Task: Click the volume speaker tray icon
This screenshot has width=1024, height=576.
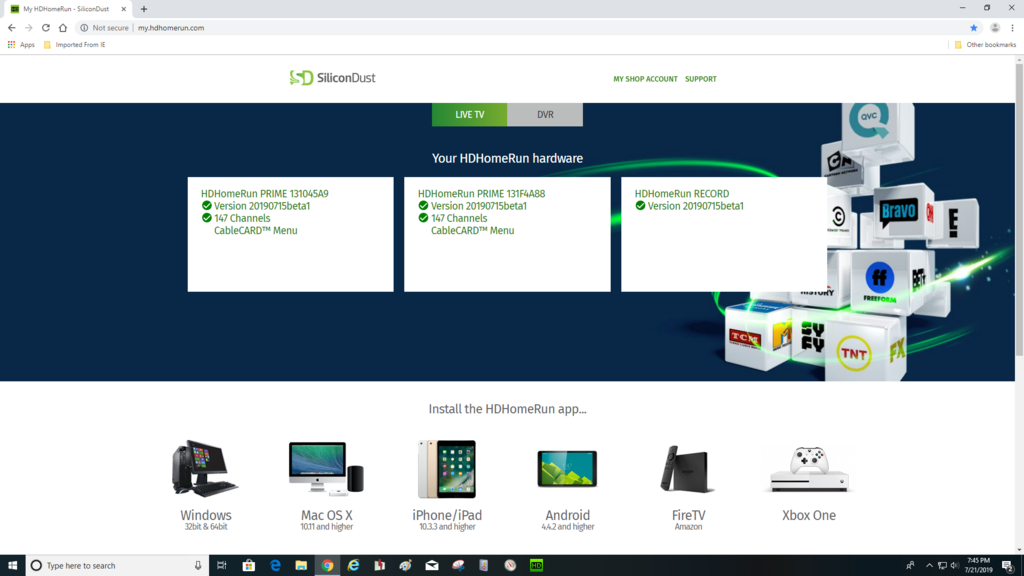Action: click(x=954, y=566)
